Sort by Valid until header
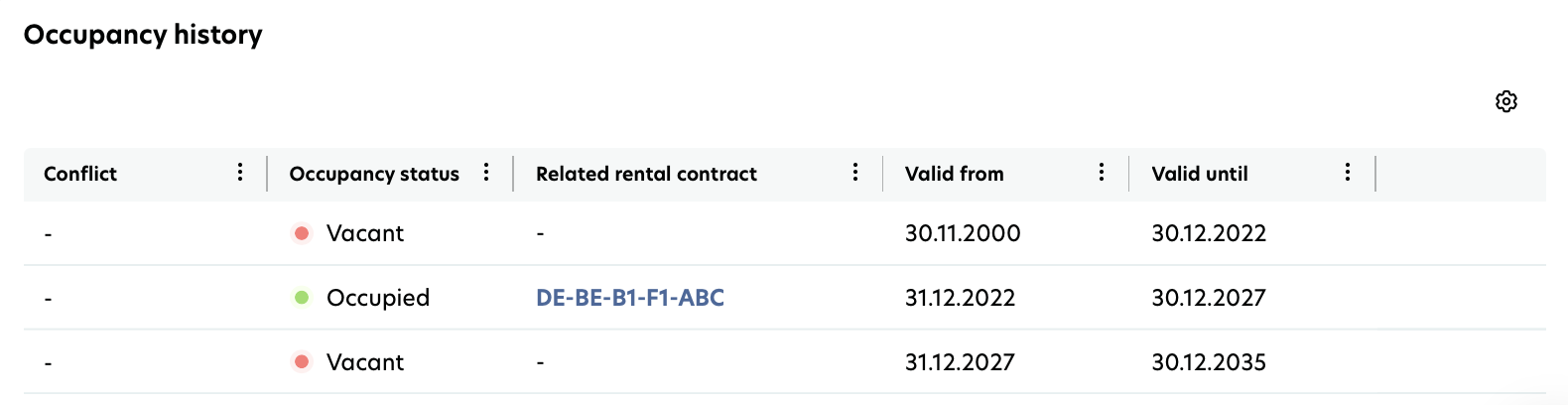Image resolution: width=1568 pixels, height=405 pixels. [x=1200, y=174]
